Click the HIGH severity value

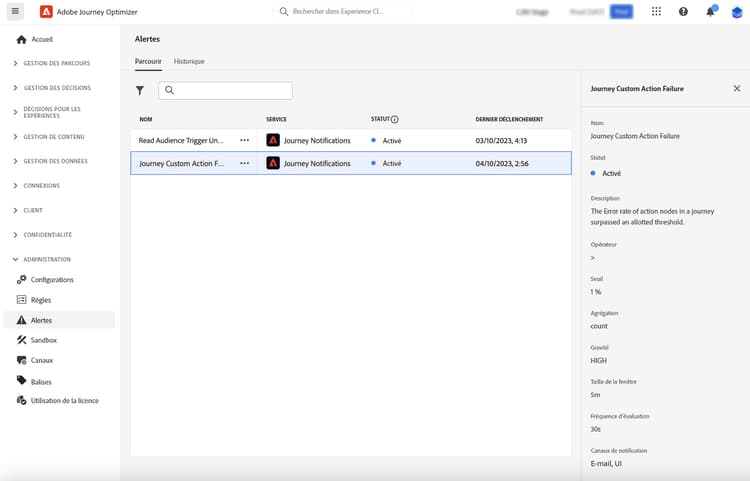point(598,361)
